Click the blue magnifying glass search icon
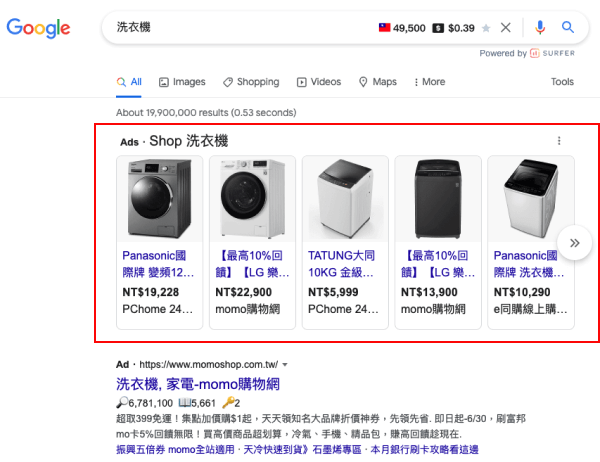This screenshot has height=462, width=600. (568, 28)
